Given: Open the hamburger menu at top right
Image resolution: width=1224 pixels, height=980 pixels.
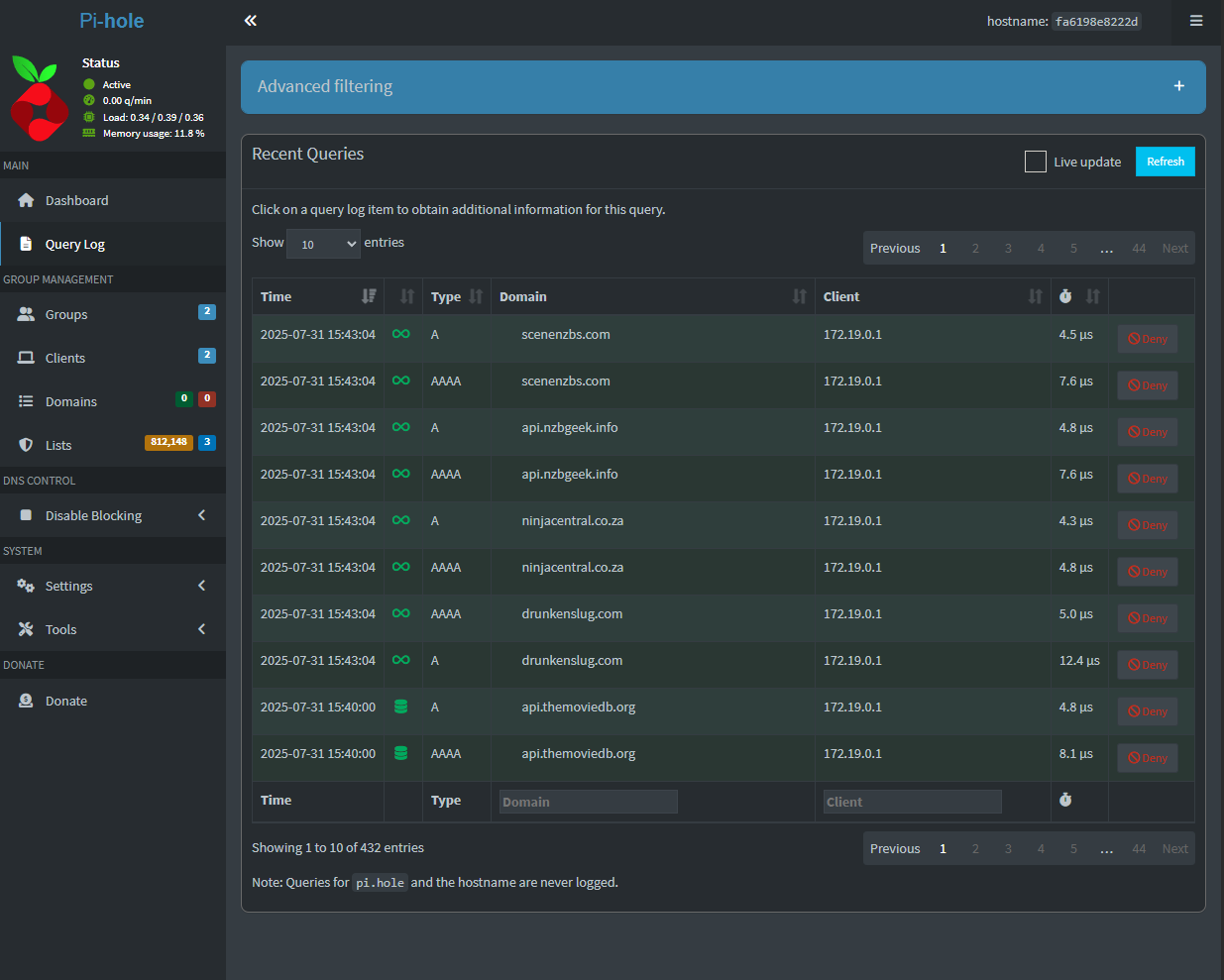Looking at the screenshot, I should pos(1196,21).
